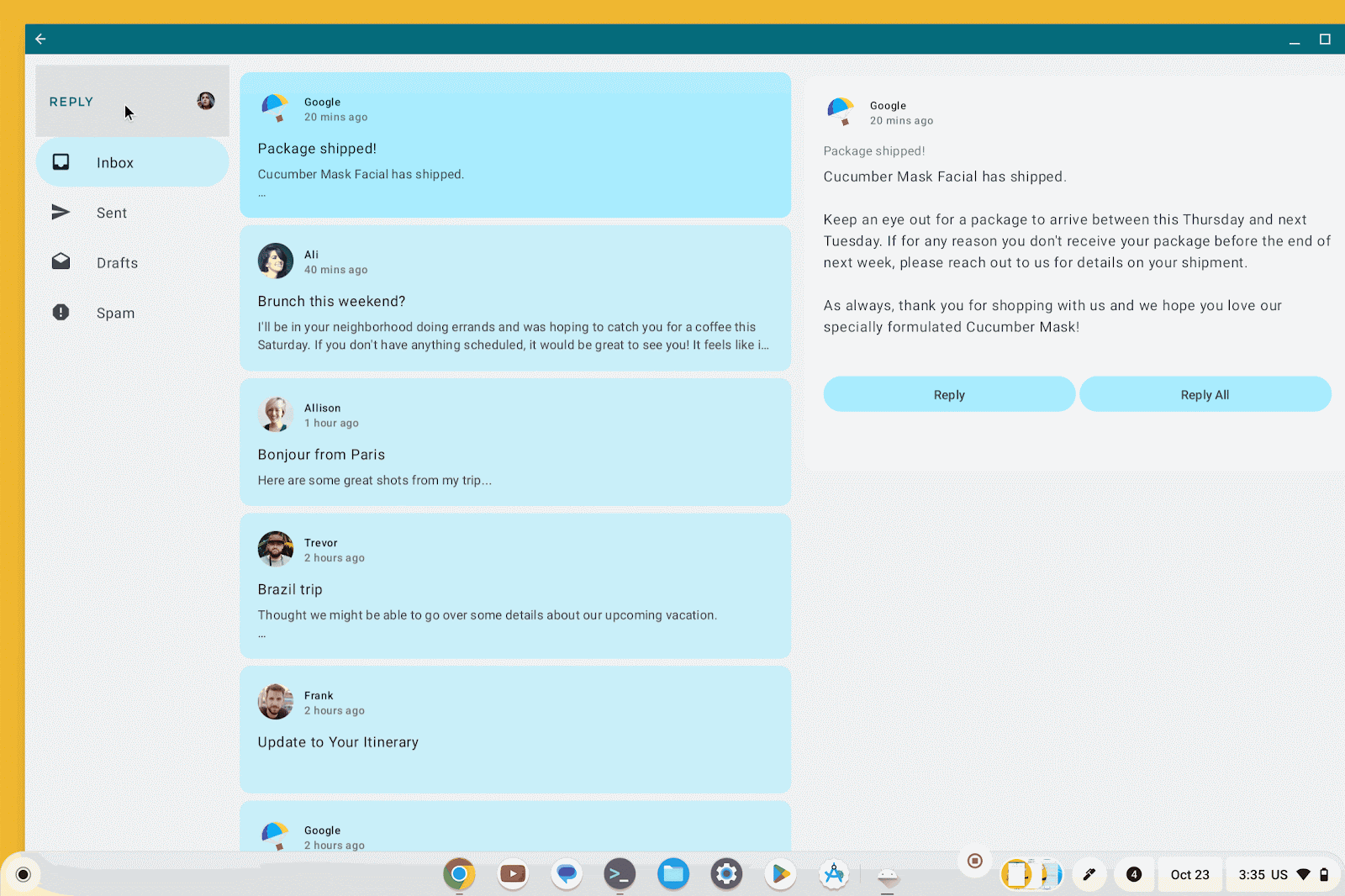Viewport: 1345px width, 896px height.
Task: Click the Spam warning icon
Action: [61, 313]
